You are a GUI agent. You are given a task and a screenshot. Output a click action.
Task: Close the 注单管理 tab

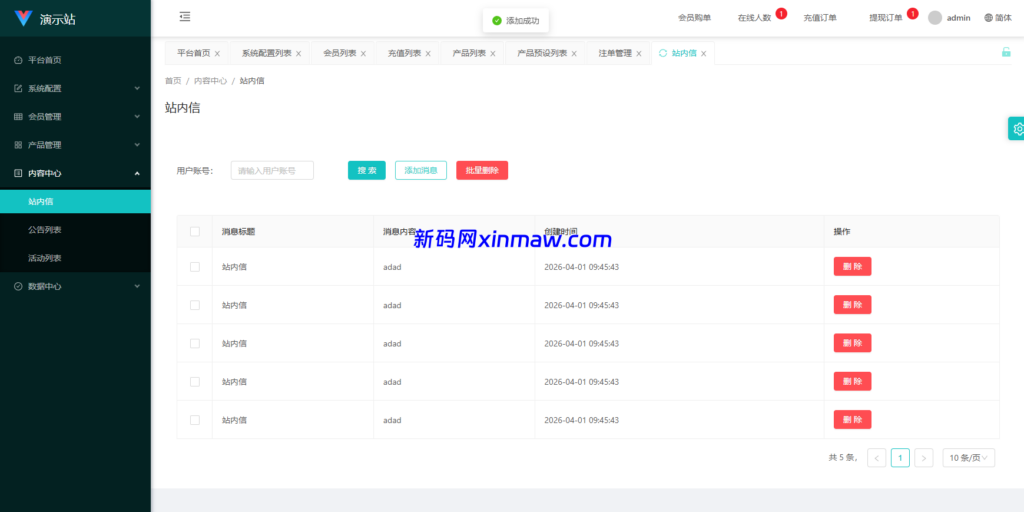point(639,54)
